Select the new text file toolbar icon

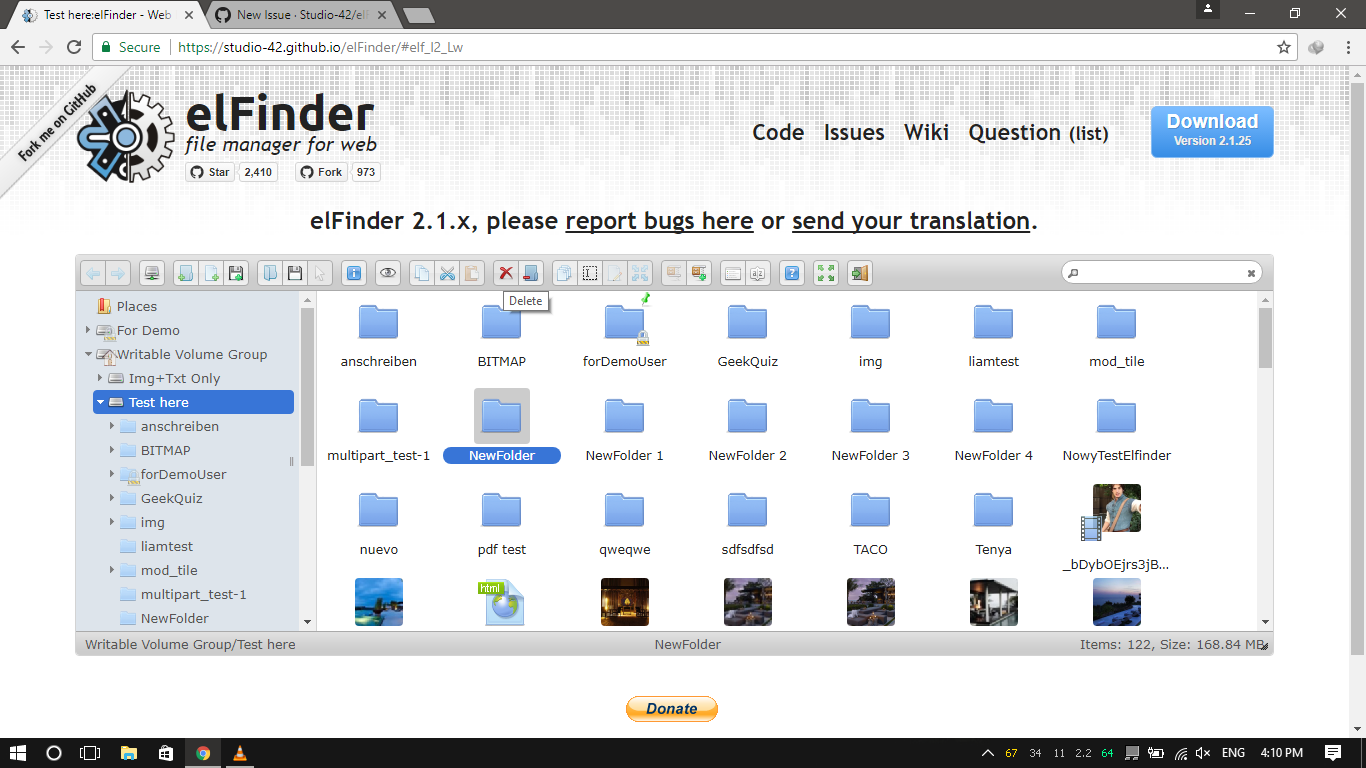click(x=211, y=272)
